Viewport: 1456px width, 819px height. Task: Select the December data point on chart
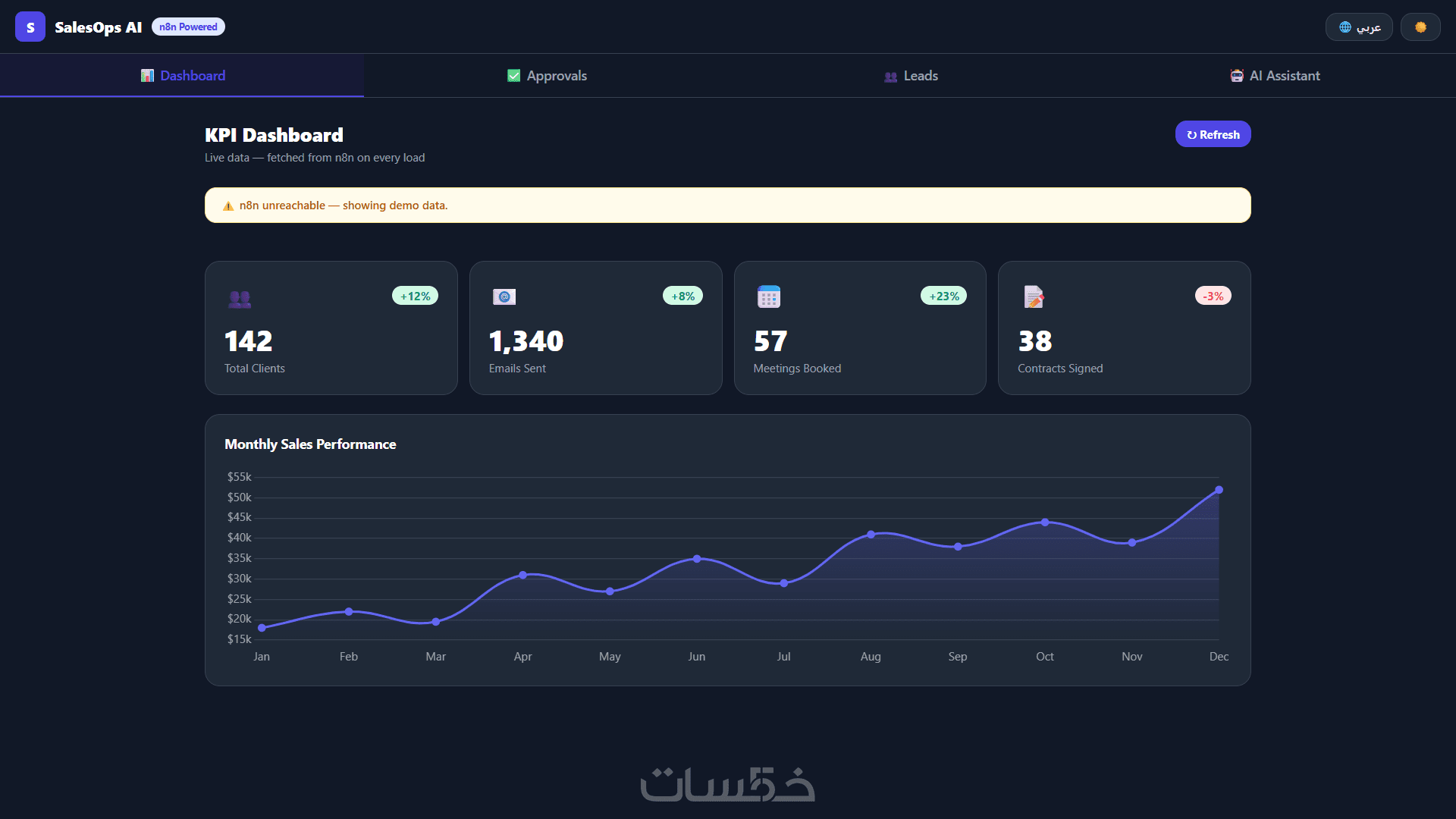(x=1219, y=490)
